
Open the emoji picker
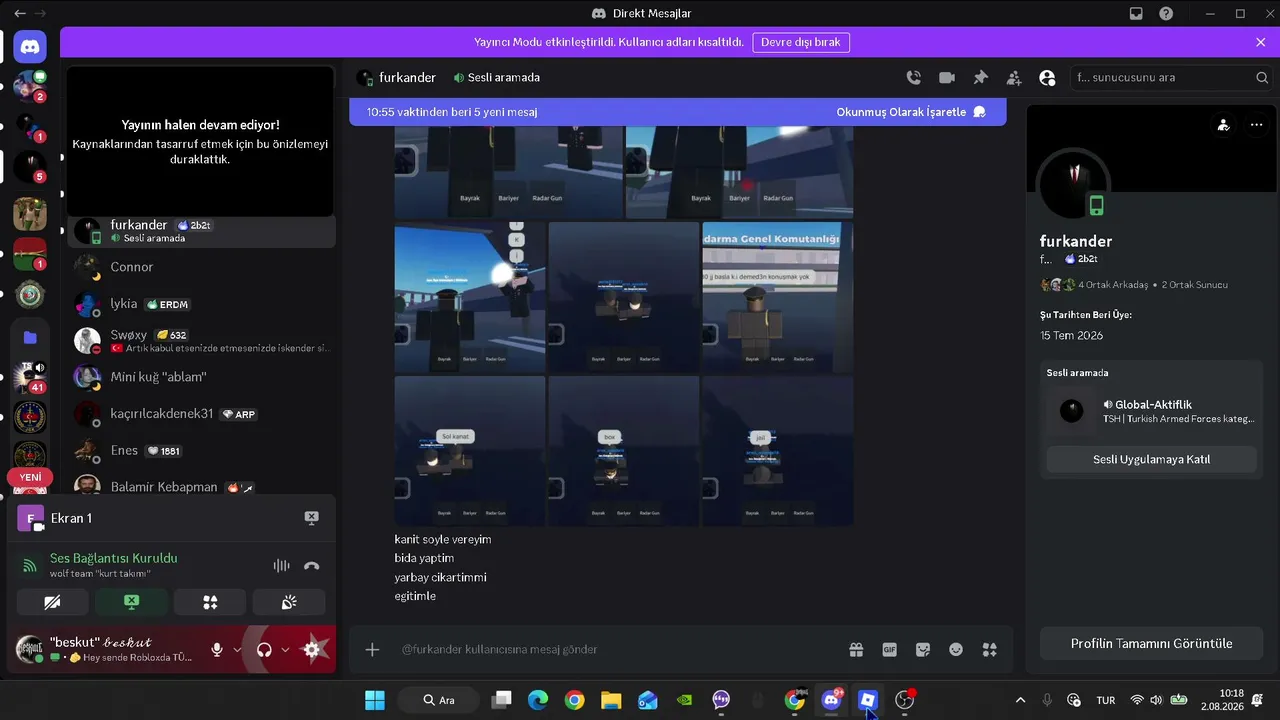click(956, 649)
